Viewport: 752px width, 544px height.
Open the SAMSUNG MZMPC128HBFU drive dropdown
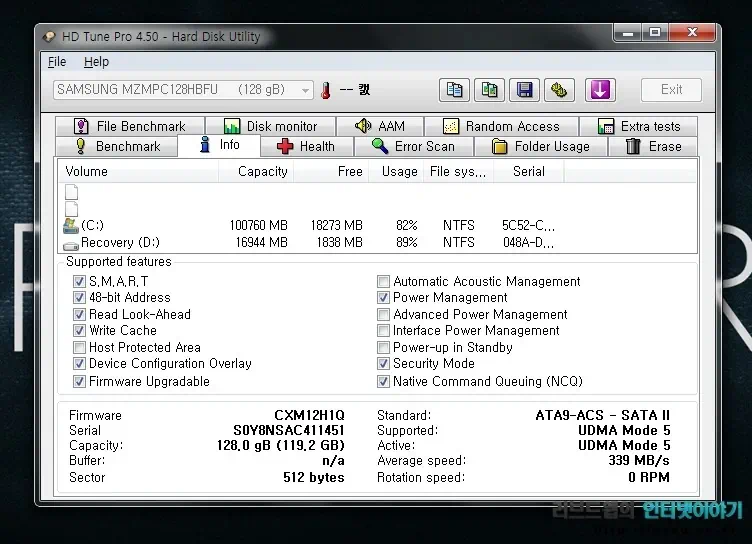(183, 90)
